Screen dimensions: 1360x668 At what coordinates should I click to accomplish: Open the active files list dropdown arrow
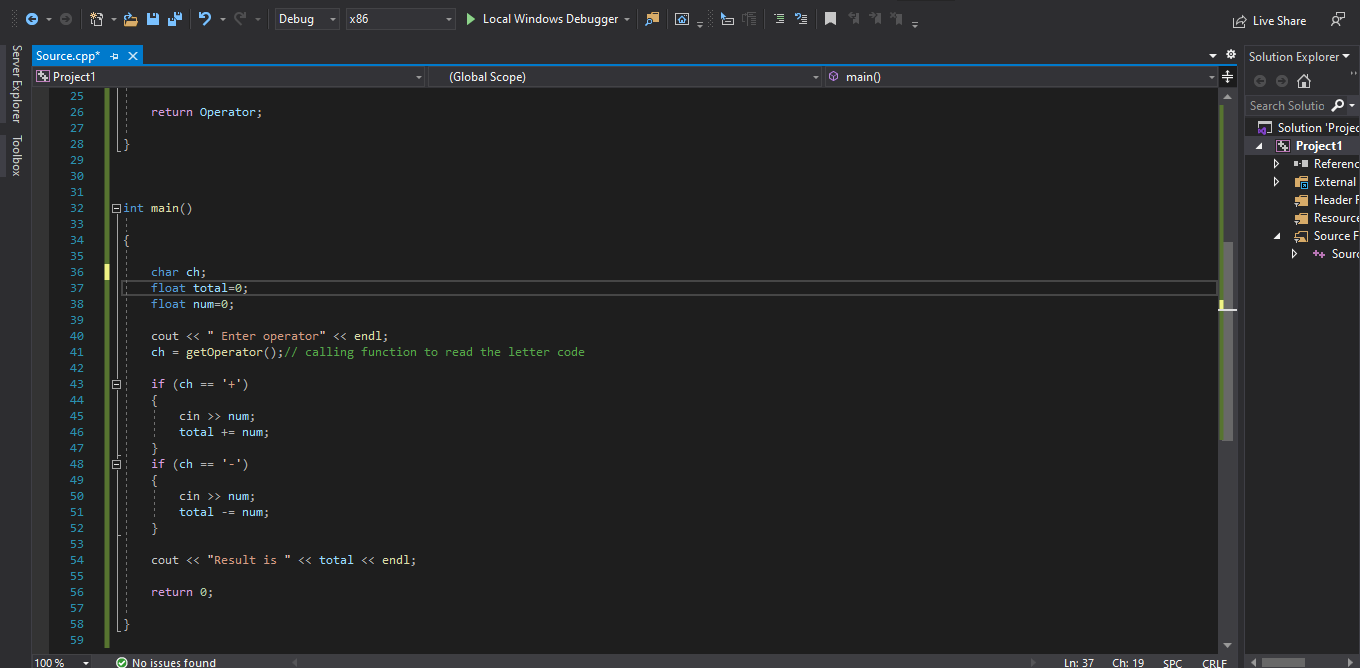point(1213,56)
